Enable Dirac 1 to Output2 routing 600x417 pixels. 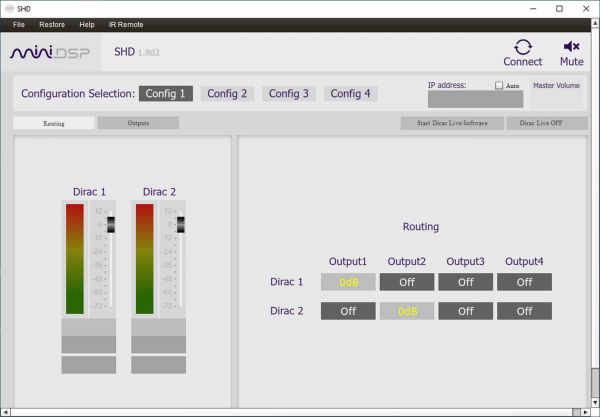(407, 283)
